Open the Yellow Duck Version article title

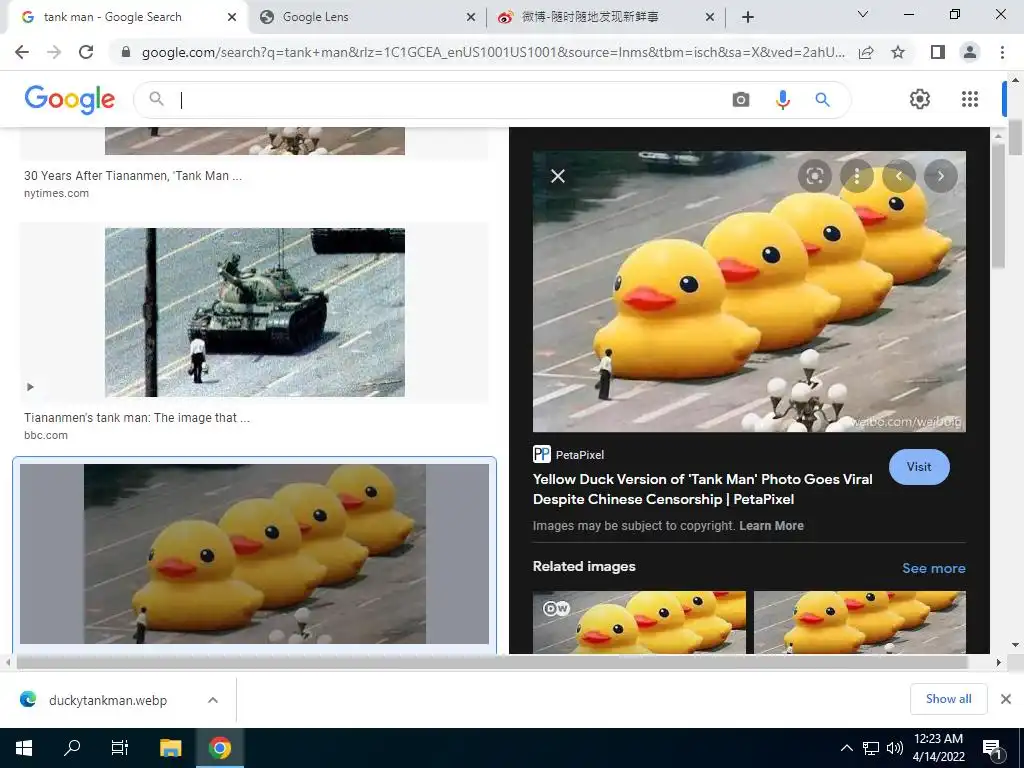tap(703, 489)
